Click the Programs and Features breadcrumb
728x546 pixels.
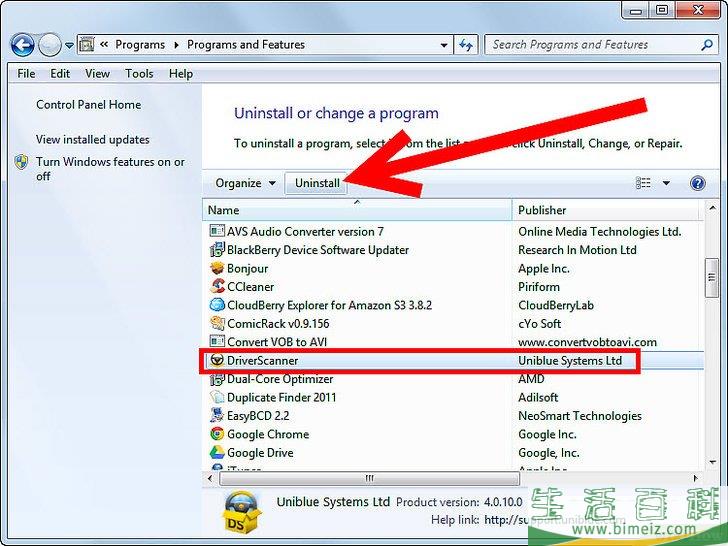click(x=246, y=45)
